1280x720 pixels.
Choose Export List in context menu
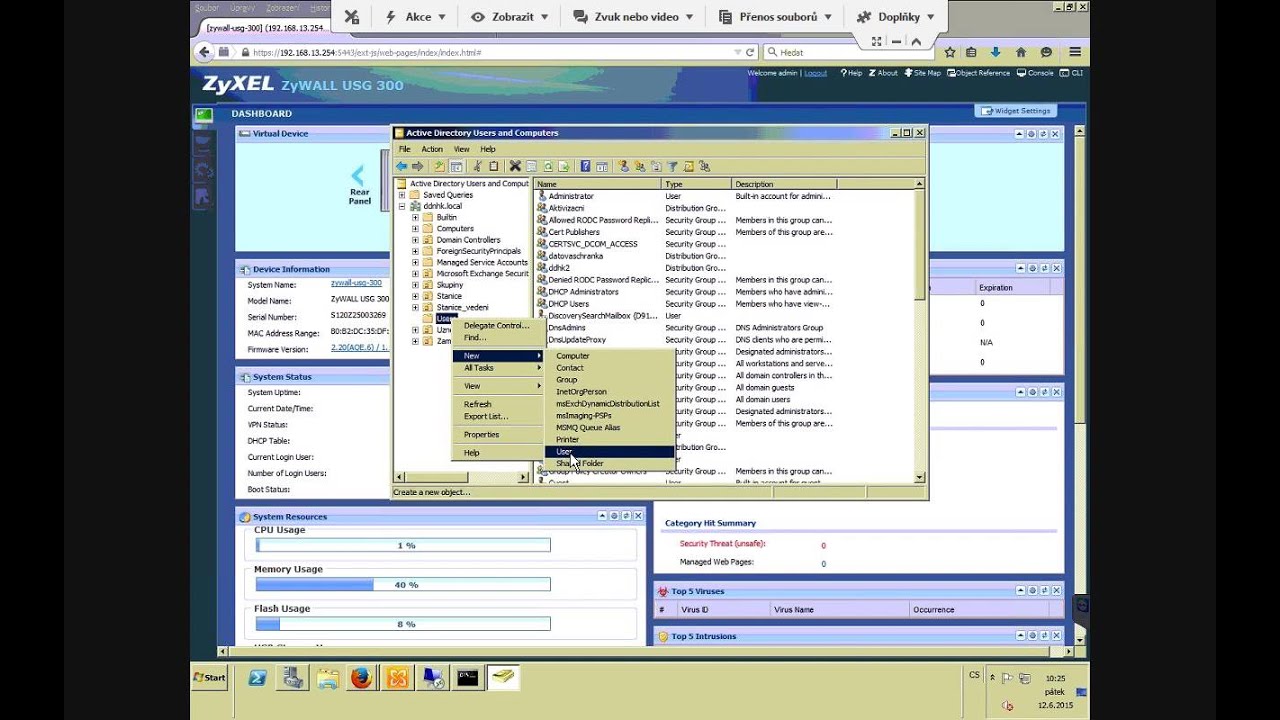tap(497, 416)
